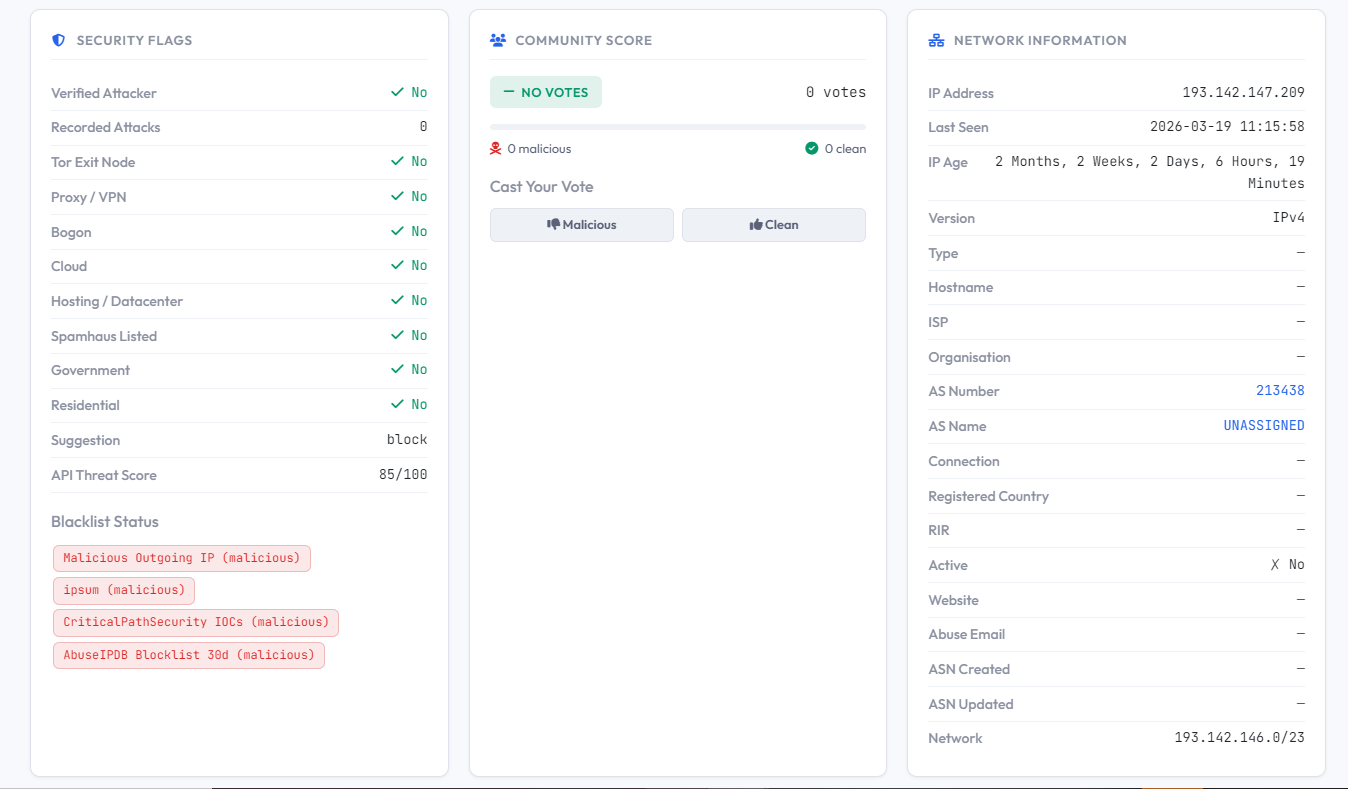Viewport: 1348px width, 789px height.
Task: Click the skull icon next to 0 malicious
Action: (x=495, y=148)
